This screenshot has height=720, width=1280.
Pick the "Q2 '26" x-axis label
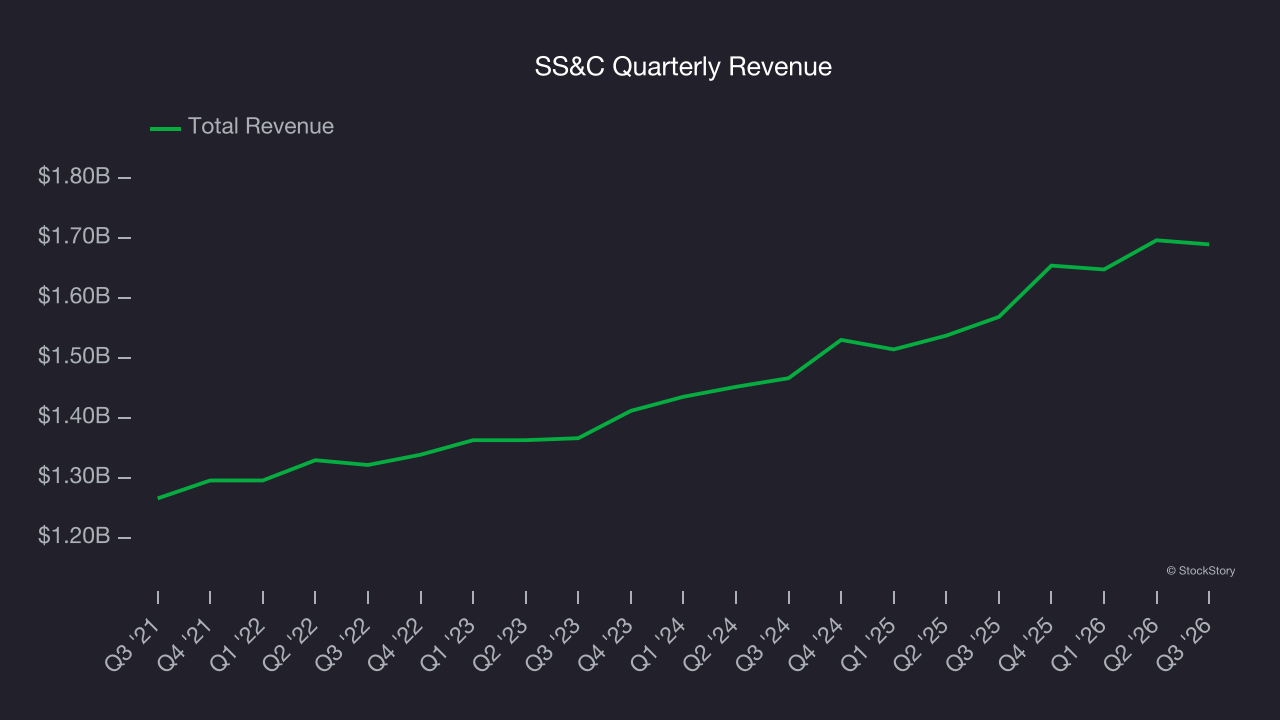point(1131,643)
